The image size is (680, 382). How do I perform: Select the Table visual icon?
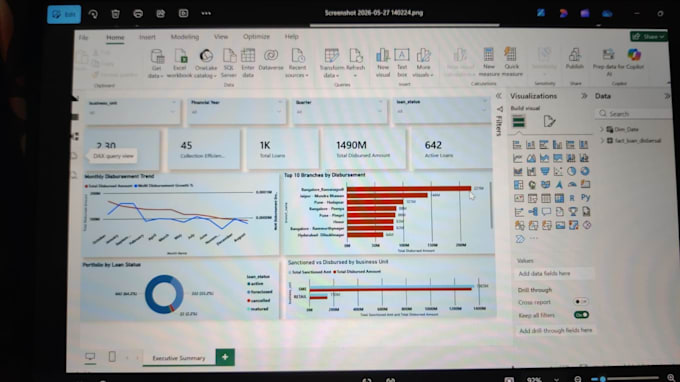pos(546,199)
